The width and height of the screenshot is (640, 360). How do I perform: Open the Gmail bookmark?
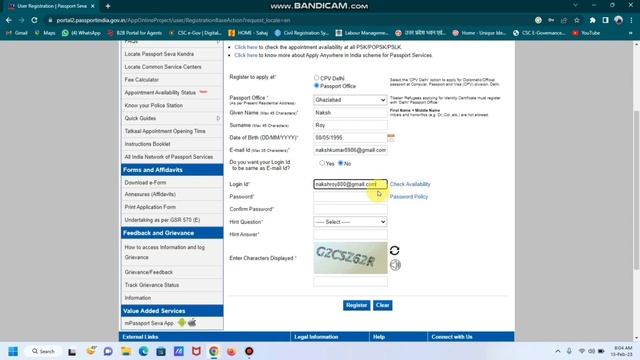17,33
